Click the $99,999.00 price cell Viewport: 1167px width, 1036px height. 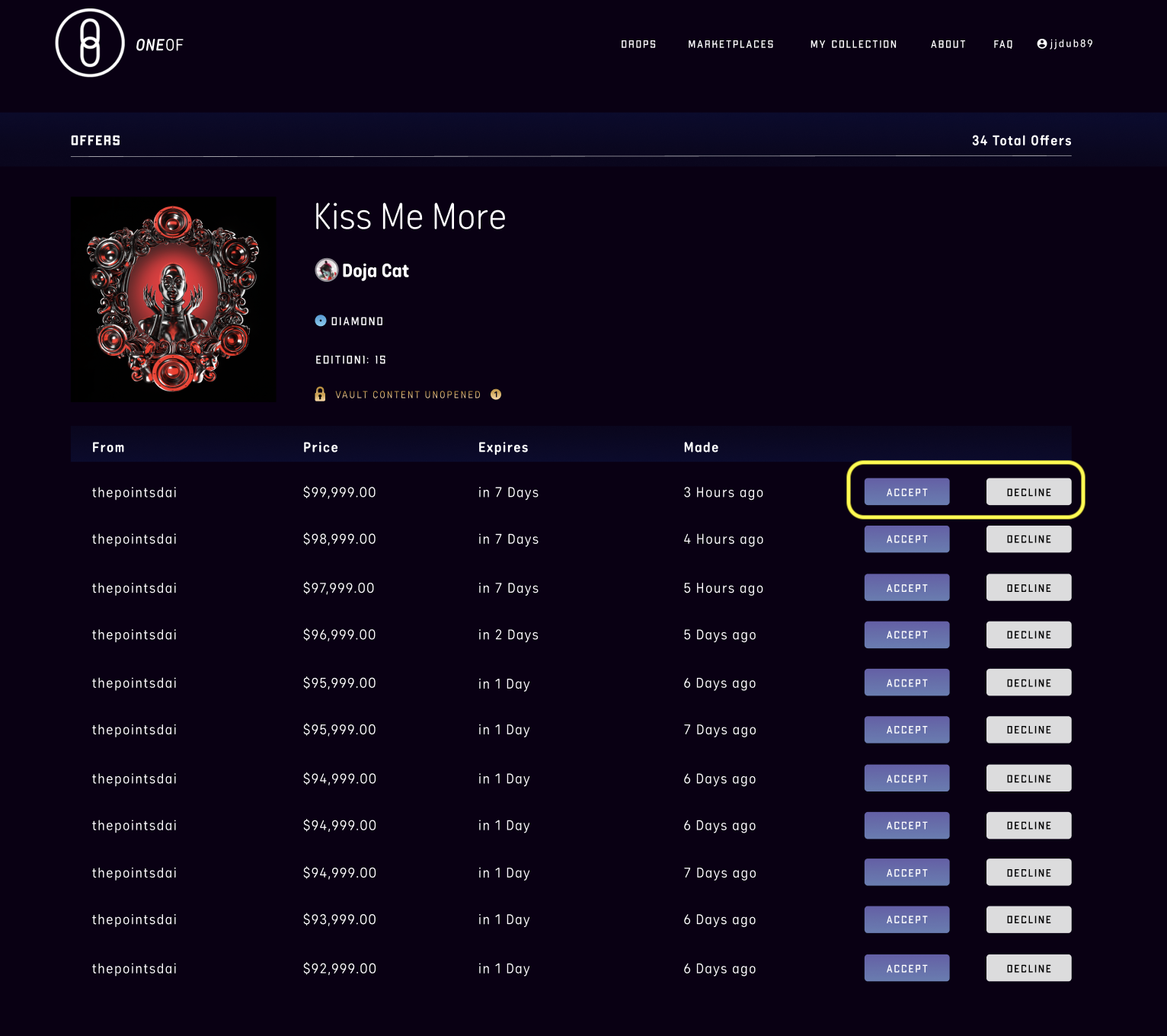tap(340, 493)
